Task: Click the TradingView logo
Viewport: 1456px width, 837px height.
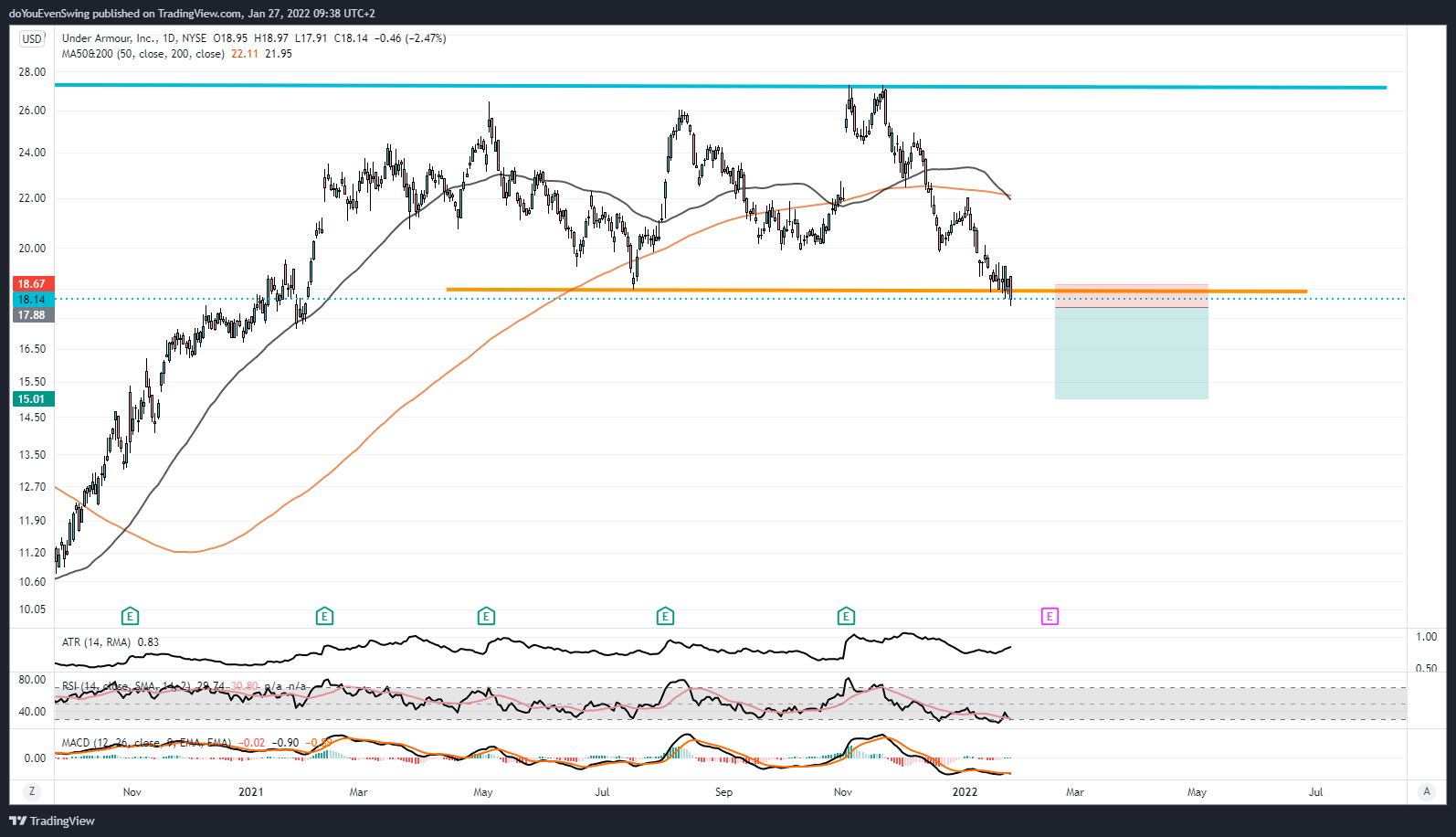Action: click(52, 821)
